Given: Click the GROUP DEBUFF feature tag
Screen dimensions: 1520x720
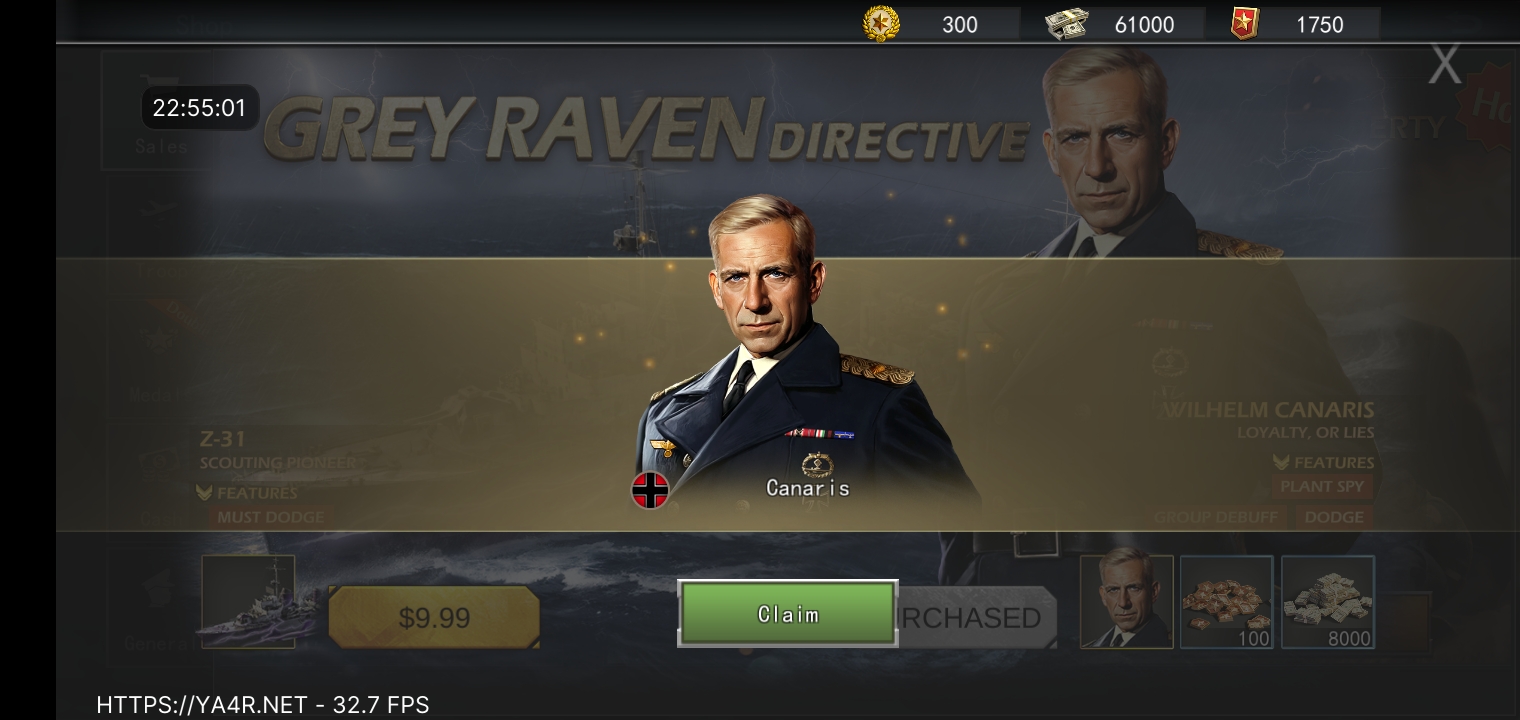Looking at the screenshot, I should tap(1216, 517).
